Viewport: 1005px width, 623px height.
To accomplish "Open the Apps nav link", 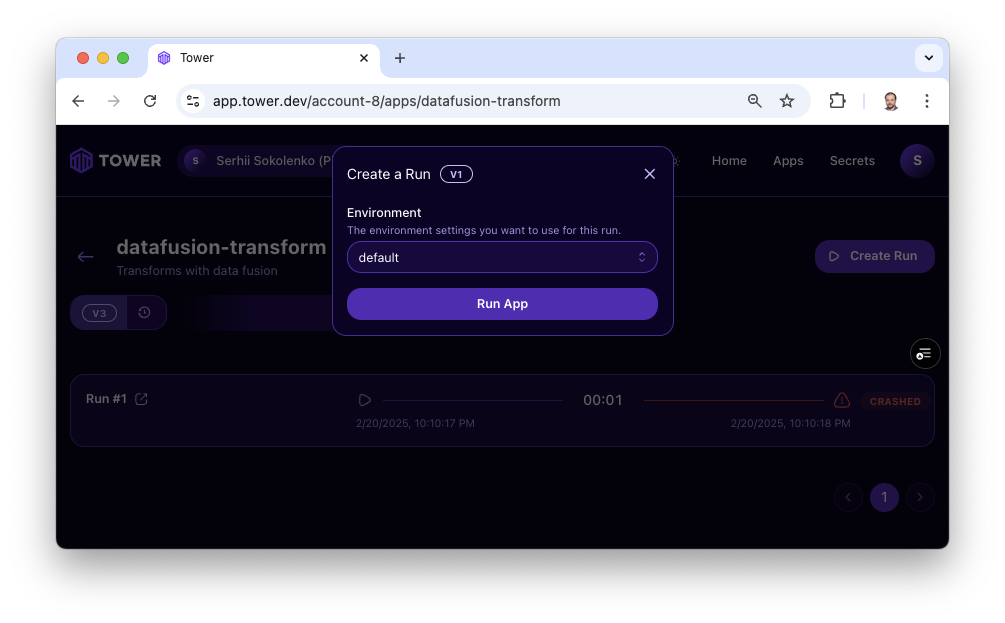I will tap(788, 161).
